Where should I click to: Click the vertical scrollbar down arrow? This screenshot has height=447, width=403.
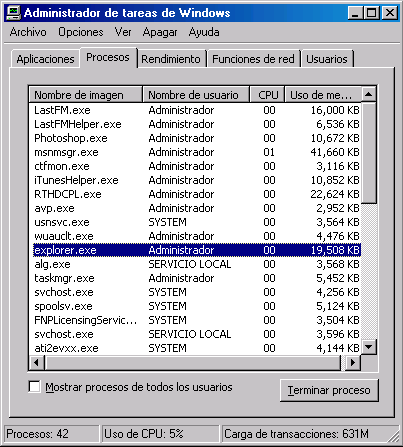click(x=369, y=347)
